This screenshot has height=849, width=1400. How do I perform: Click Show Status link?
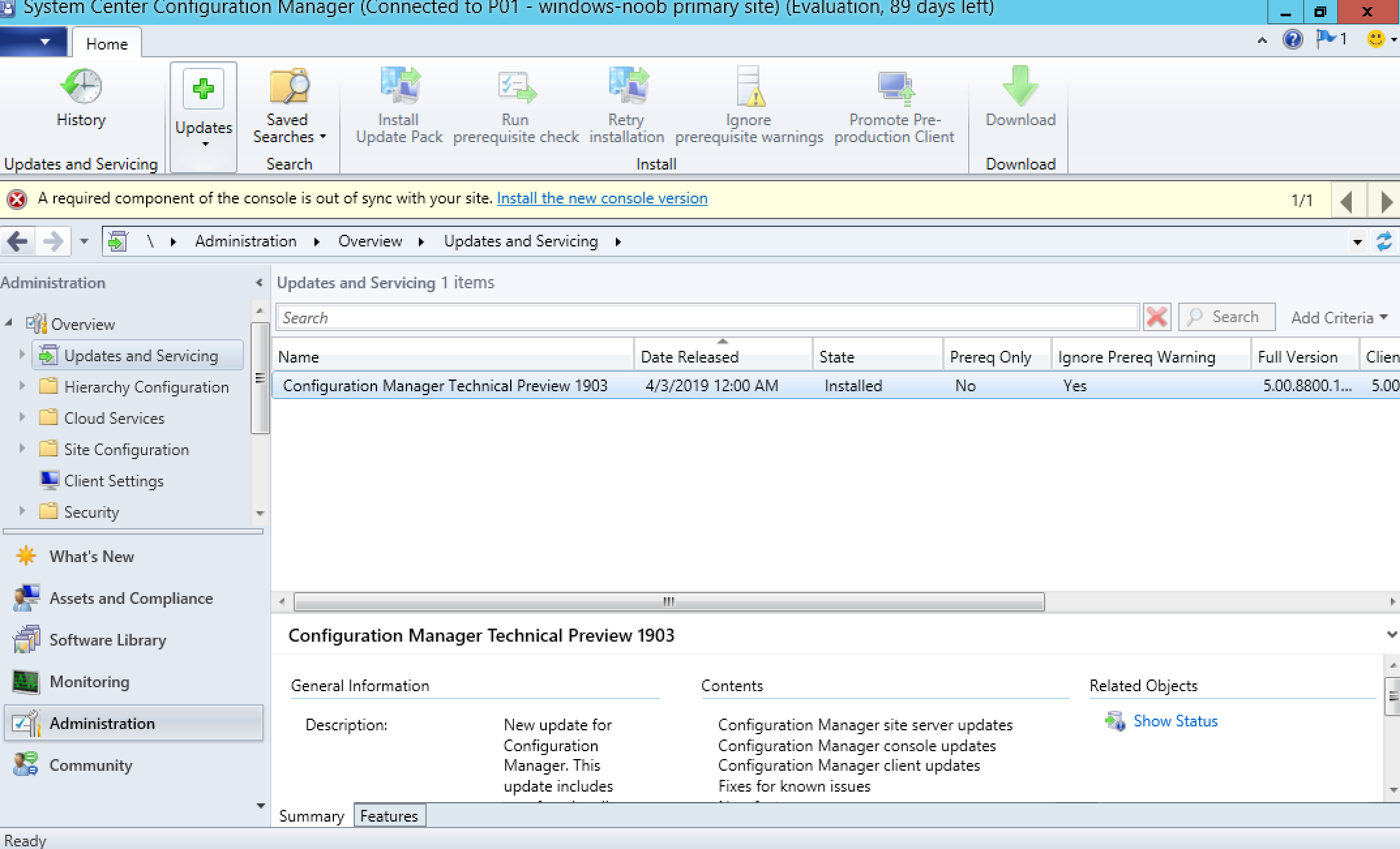1175,721
